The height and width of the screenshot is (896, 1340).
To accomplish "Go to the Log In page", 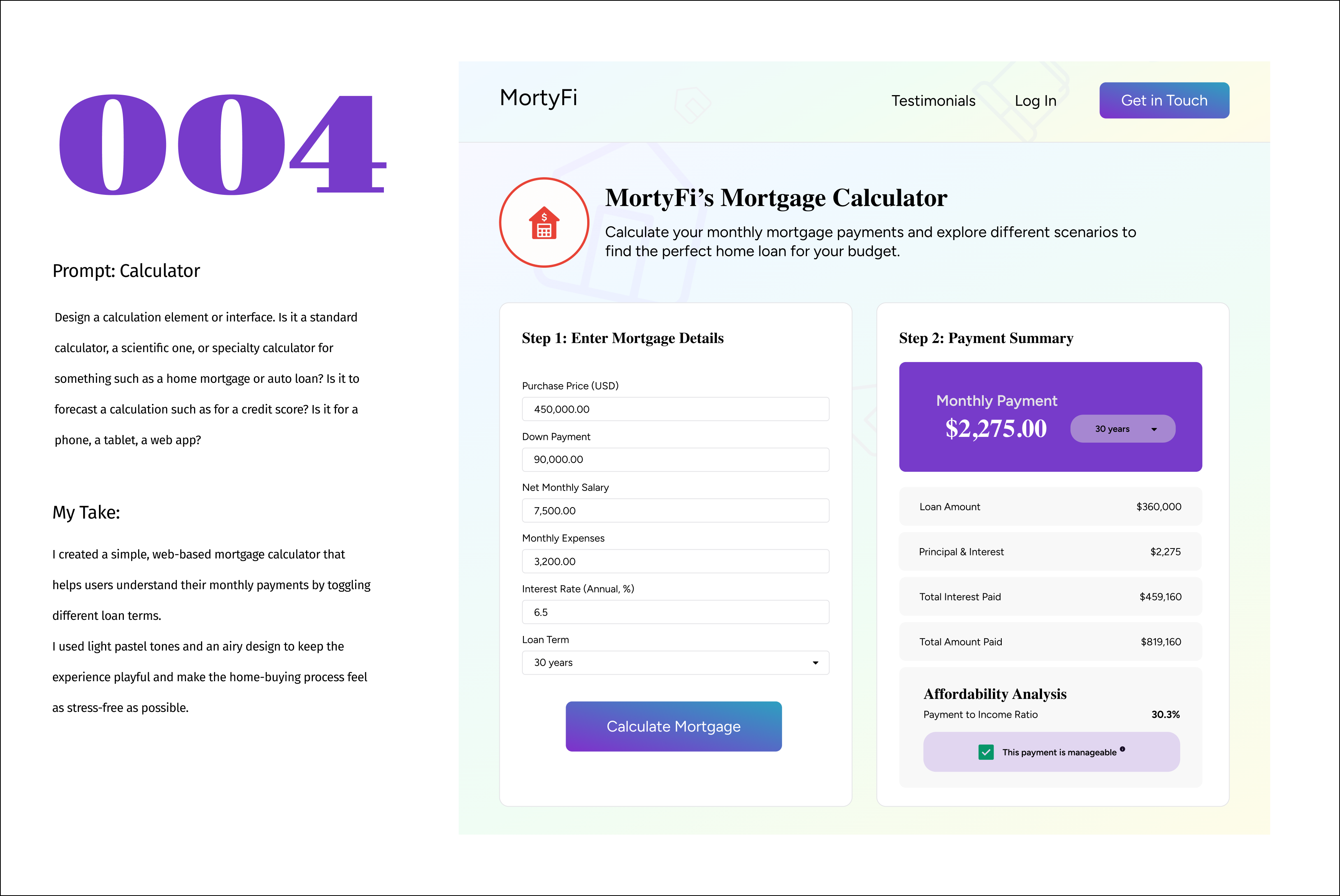I will [x=1035, y=101].
